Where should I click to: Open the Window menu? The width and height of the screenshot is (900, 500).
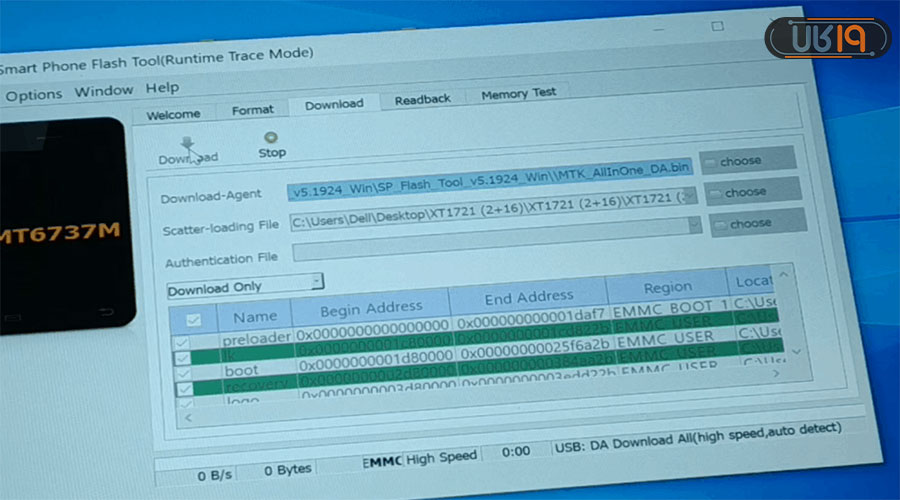(103, 91)
